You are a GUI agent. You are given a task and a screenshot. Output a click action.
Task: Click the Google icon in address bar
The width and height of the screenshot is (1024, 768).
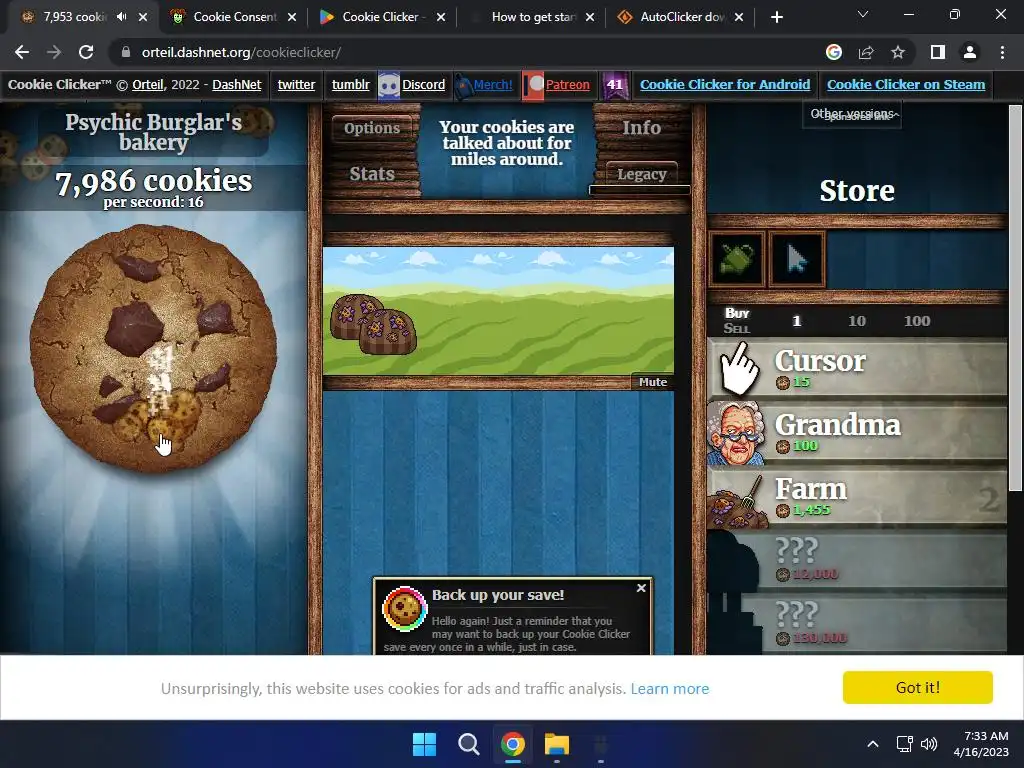834,52
